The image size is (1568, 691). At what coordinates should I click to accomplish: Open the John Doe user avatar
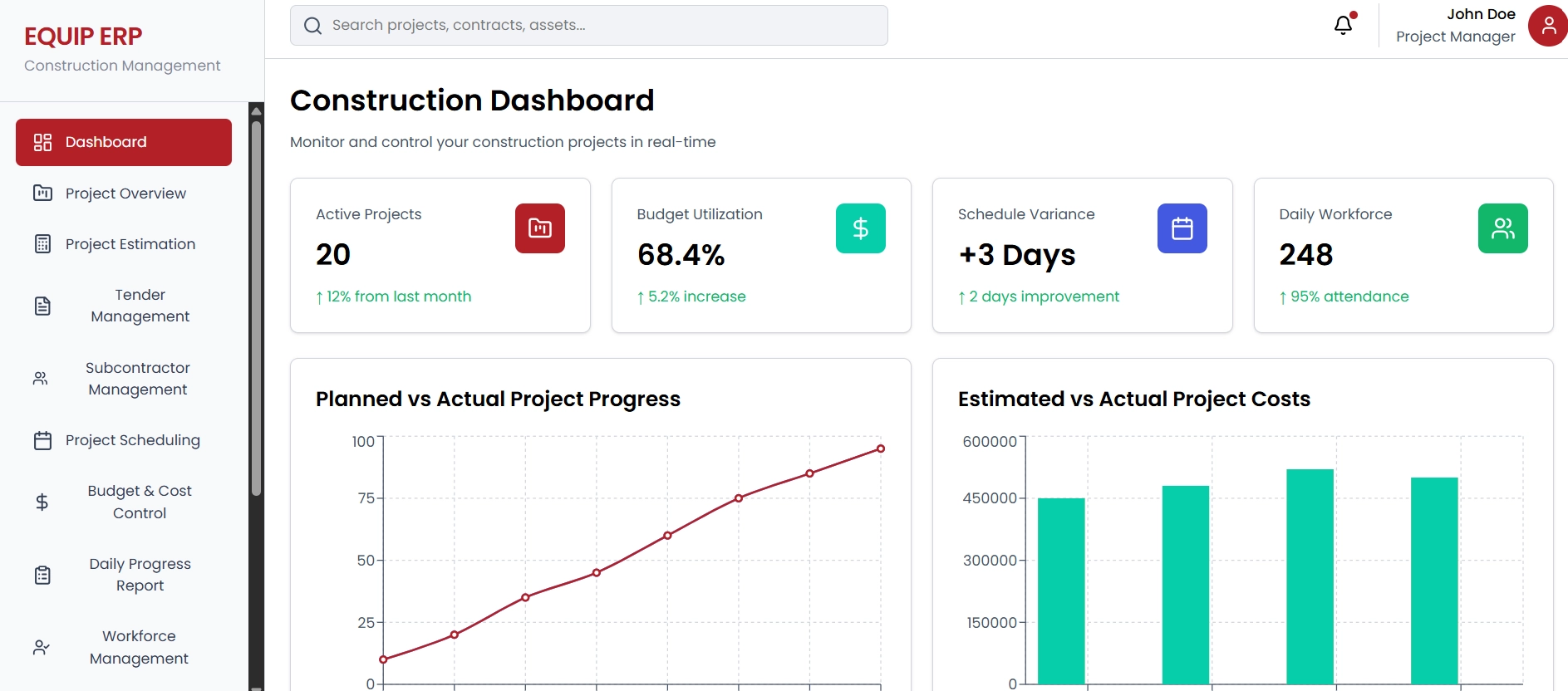pyautogui.click(x=1547, y=26)
